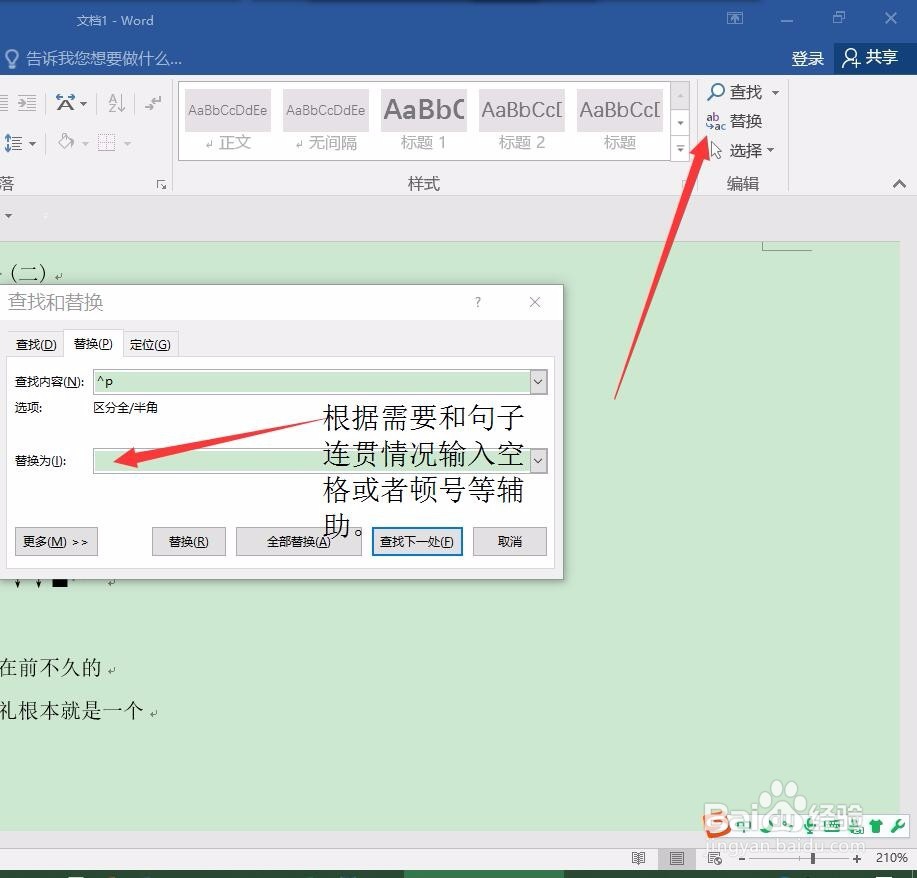This screenshot has width=917, height=878.
Task: Open Read Mode from the status bar icon
Action: [x=638, y=858]
